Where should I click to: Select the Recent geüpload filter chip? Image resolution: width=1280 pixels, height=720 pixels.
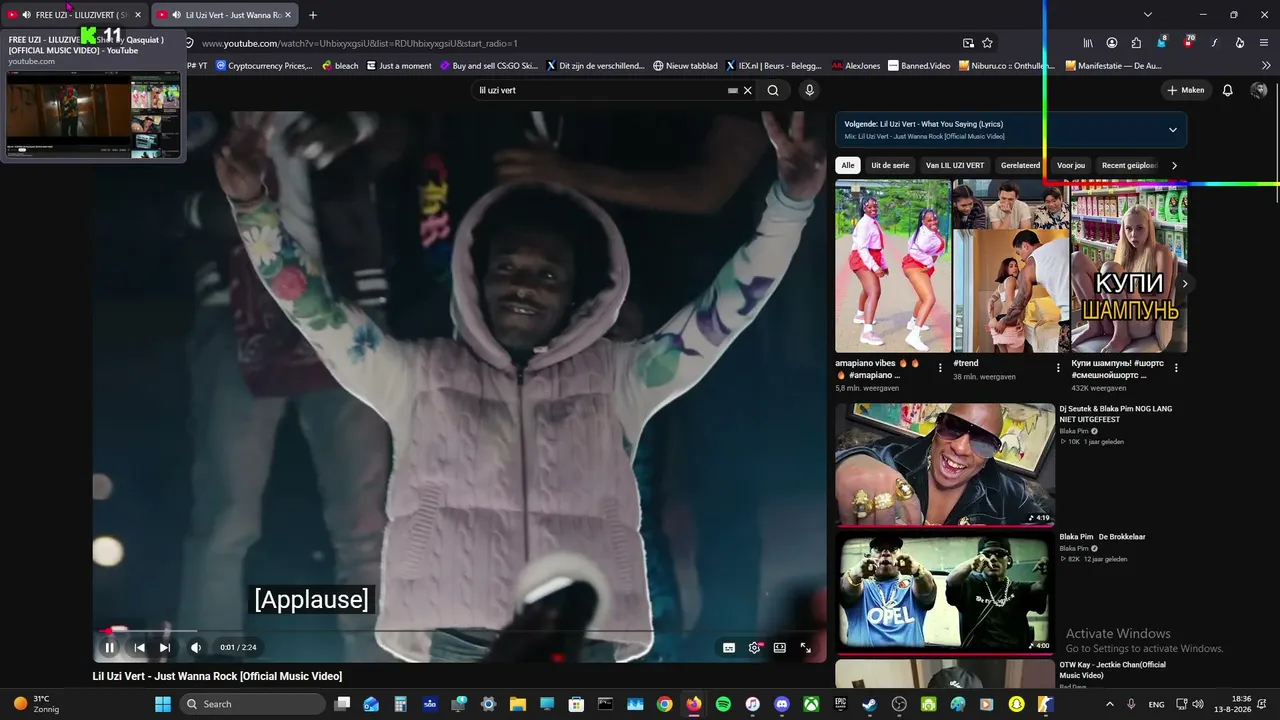[1130, 165]
